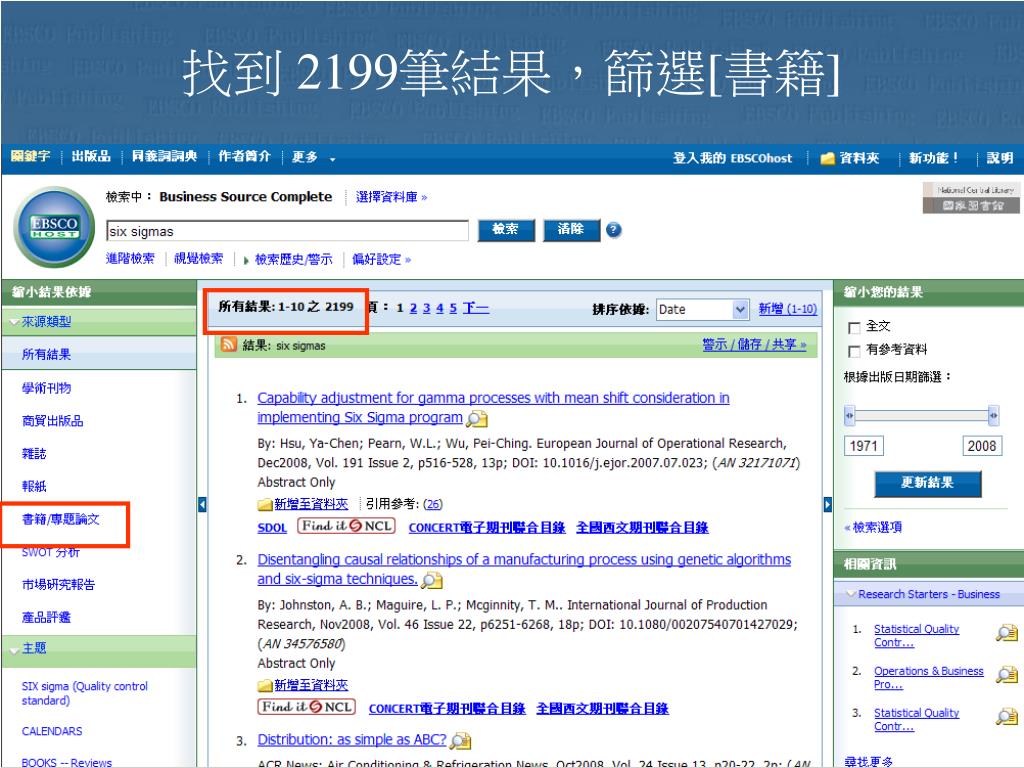Collapse Research Starters - Business section
Viewport: 1024px width, 768px height.
click(851, 594)
